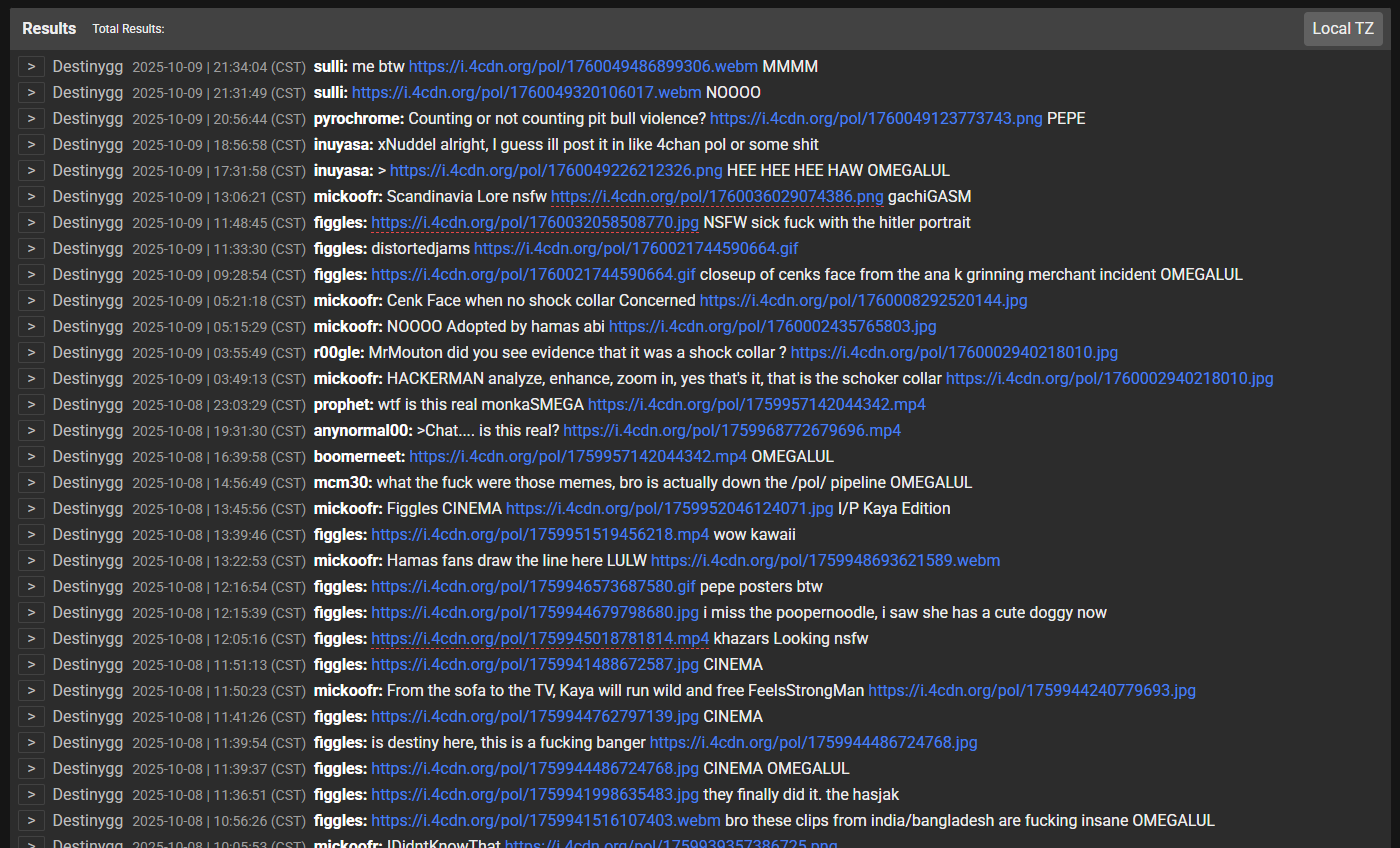
Task: Click the username 'mcm30:'
Action: 342,482
